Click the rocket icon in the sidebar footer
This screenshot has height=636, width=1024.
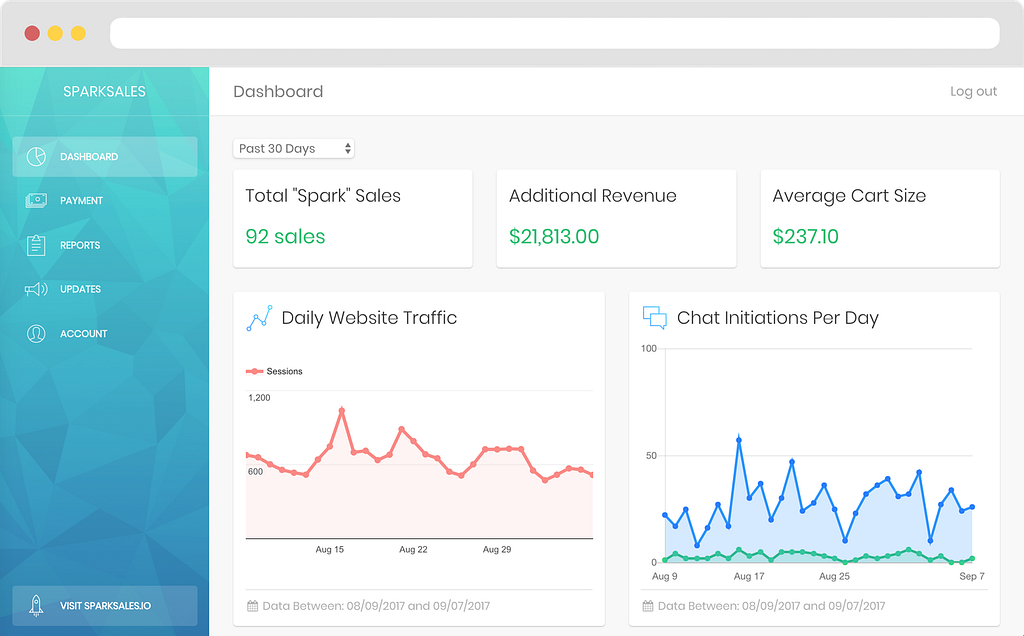[x=36, y=606]
